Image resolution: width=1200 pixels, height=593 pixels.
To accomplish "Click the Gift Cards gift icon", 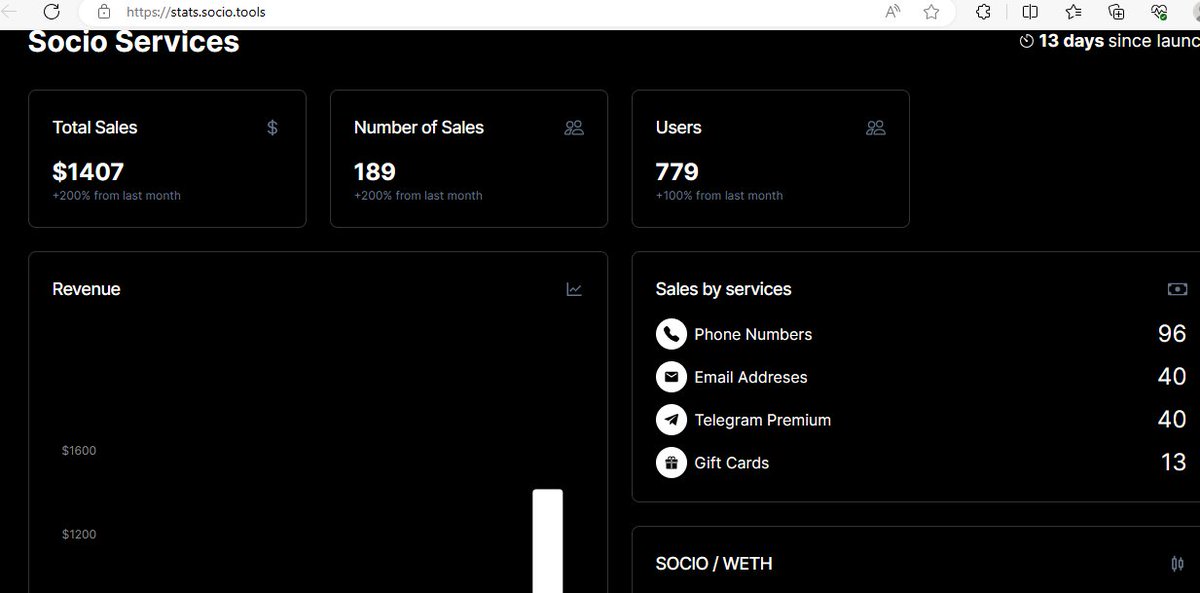I will [x=671, y=463].
